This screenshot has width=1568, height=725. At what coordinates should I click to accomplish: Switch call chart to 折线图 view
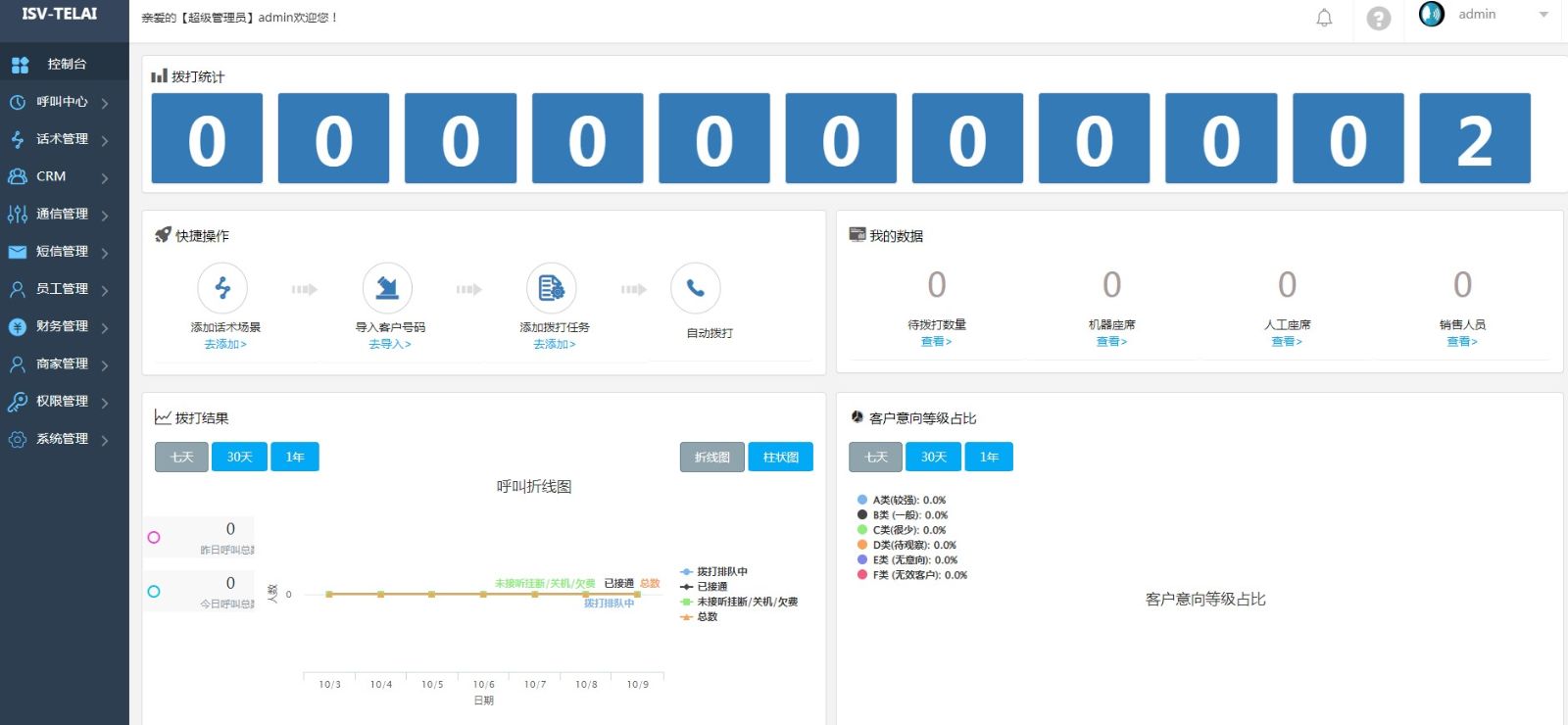tap(711, 458)
